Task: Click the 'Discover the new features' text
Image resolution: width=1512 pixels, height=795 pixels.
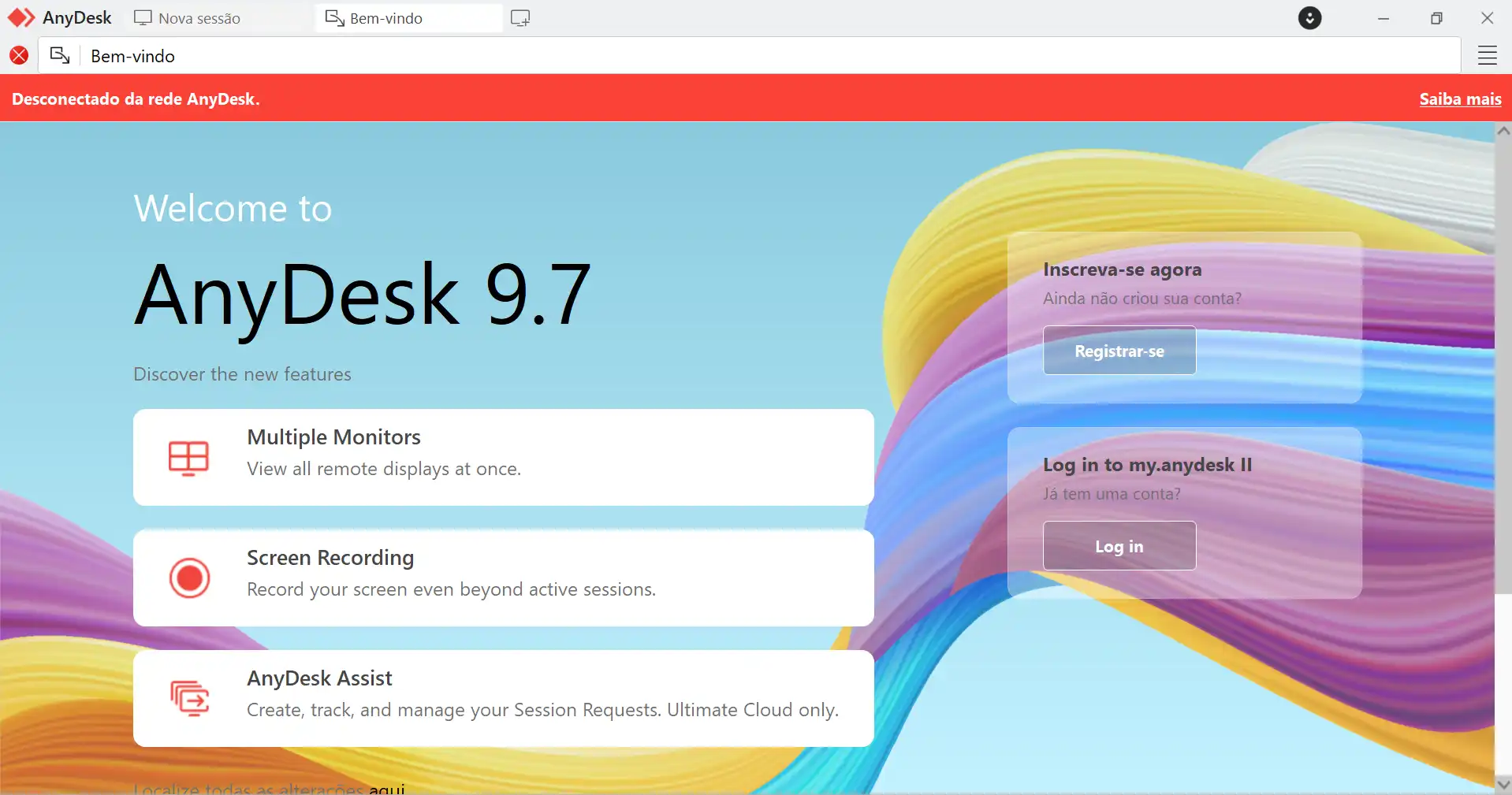Action: click(x=242, y=374)
